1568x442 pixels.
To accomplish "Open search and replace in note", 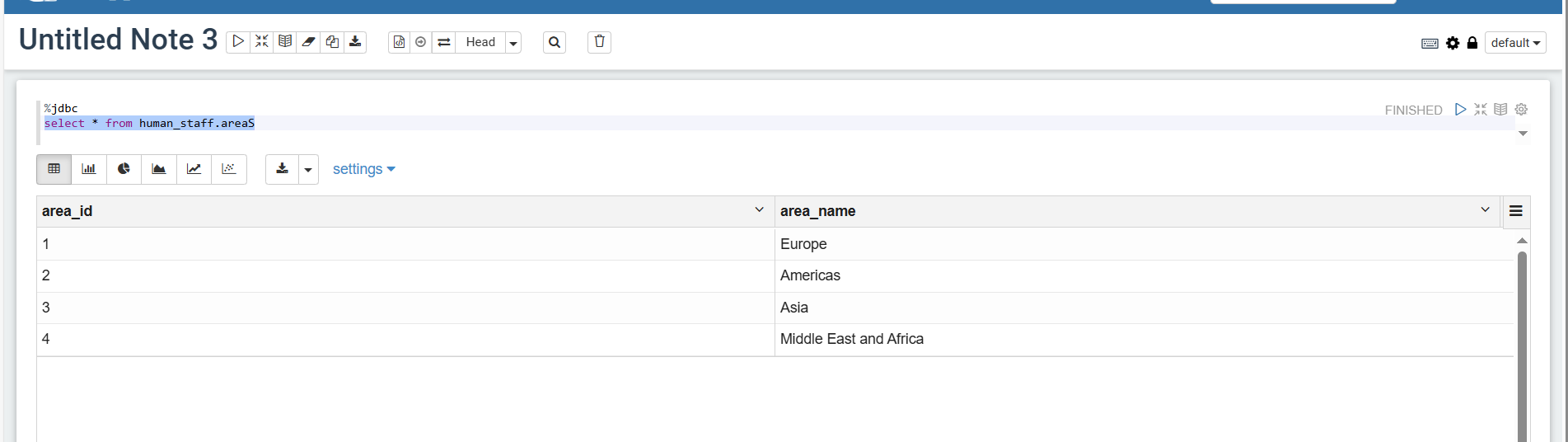I will click(555, 42).
